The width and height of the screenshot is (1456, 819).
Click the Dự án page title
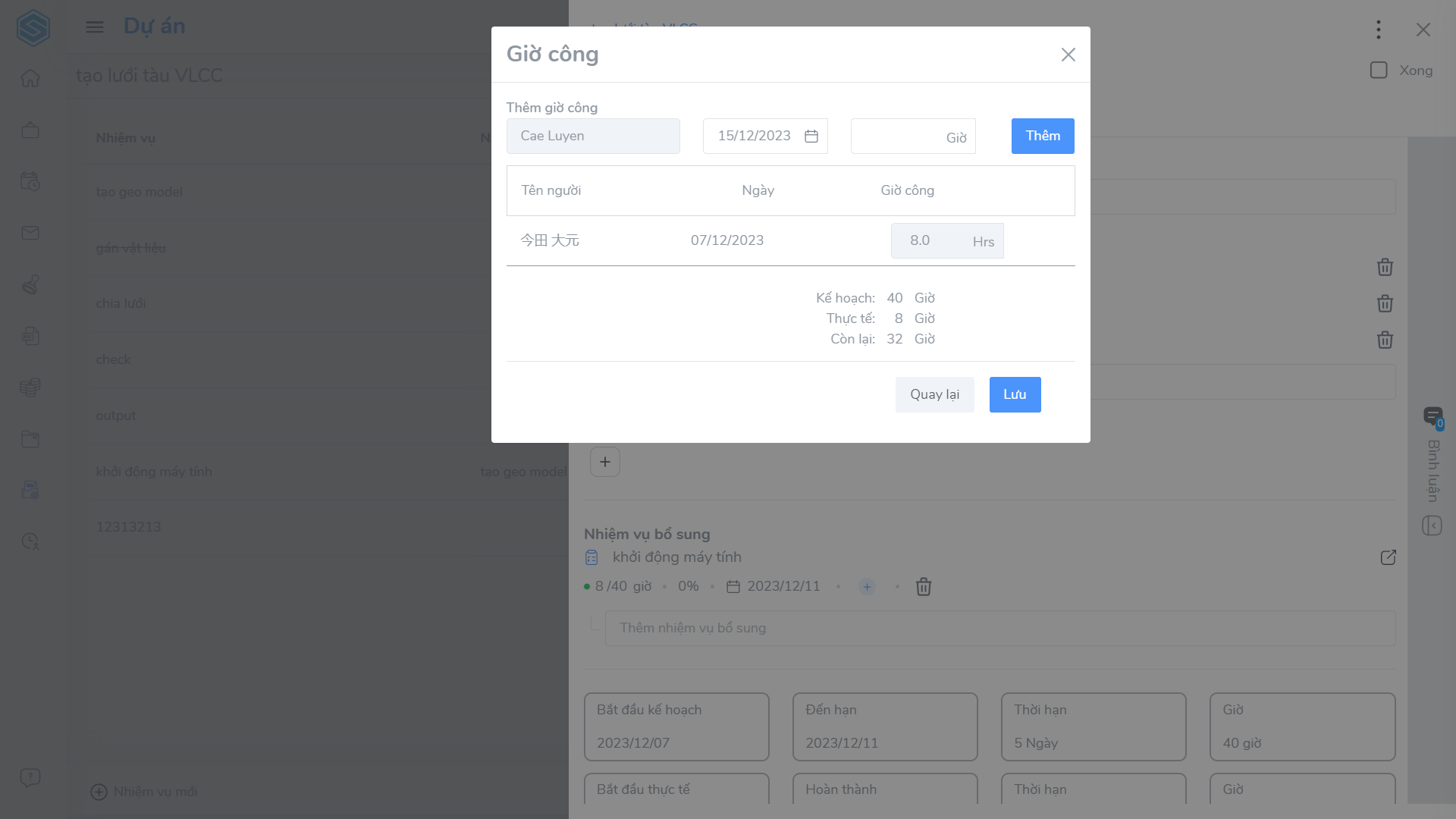155,27
